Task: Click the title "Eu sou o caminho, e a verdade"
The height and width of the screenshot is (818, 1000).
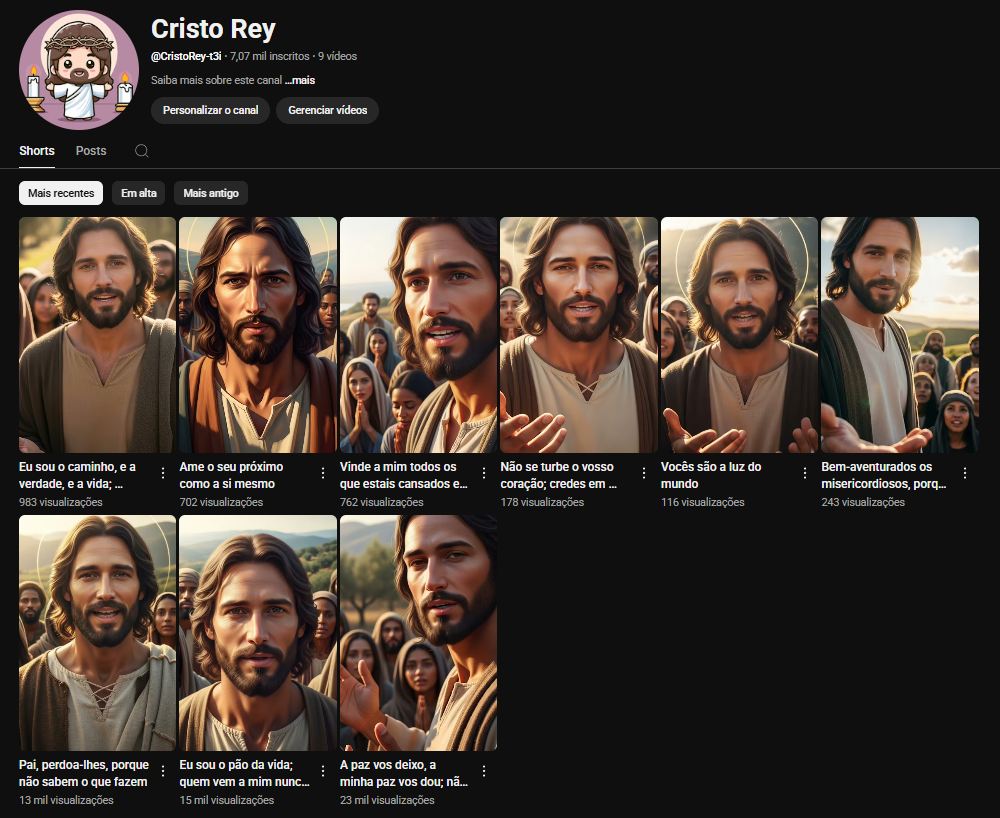Action: [77, 475]
